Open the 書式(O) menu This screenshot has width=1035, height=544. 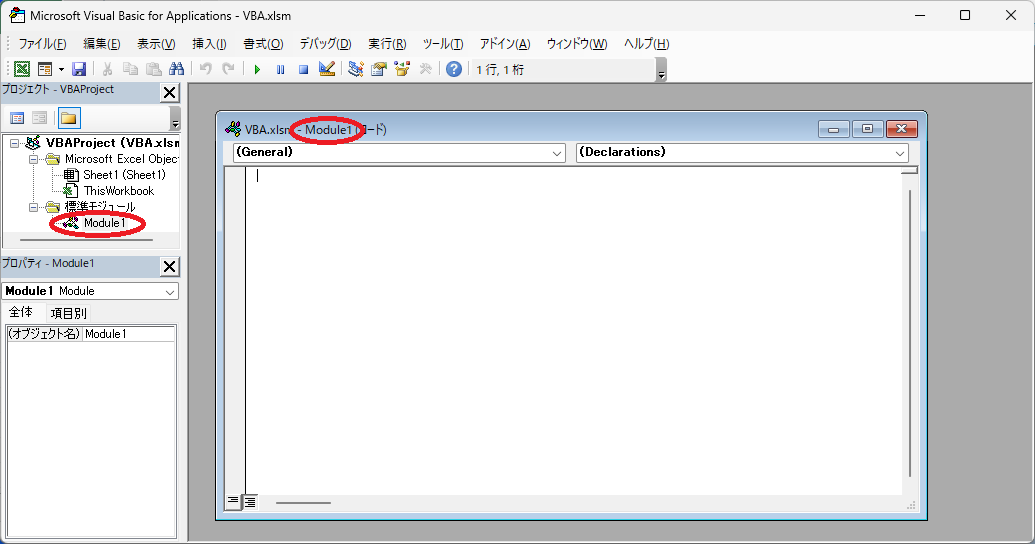click(x=263, y=44)
